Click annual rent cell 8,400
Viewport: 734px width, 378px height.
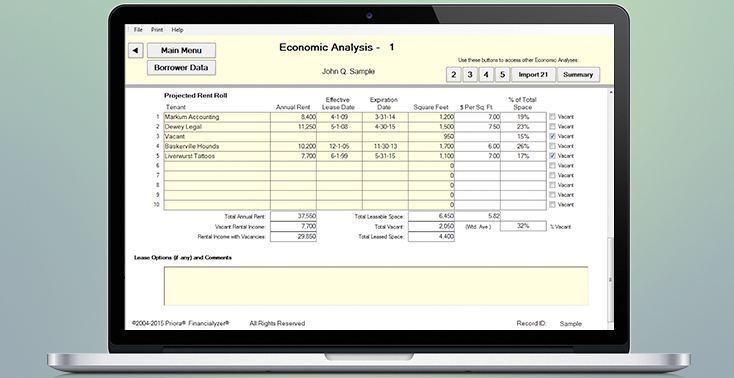[294, 117]
